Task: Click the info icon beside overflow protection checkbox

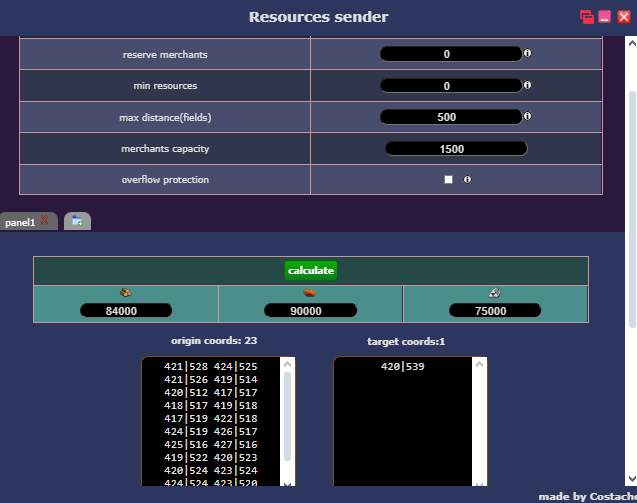Action: 467,180
